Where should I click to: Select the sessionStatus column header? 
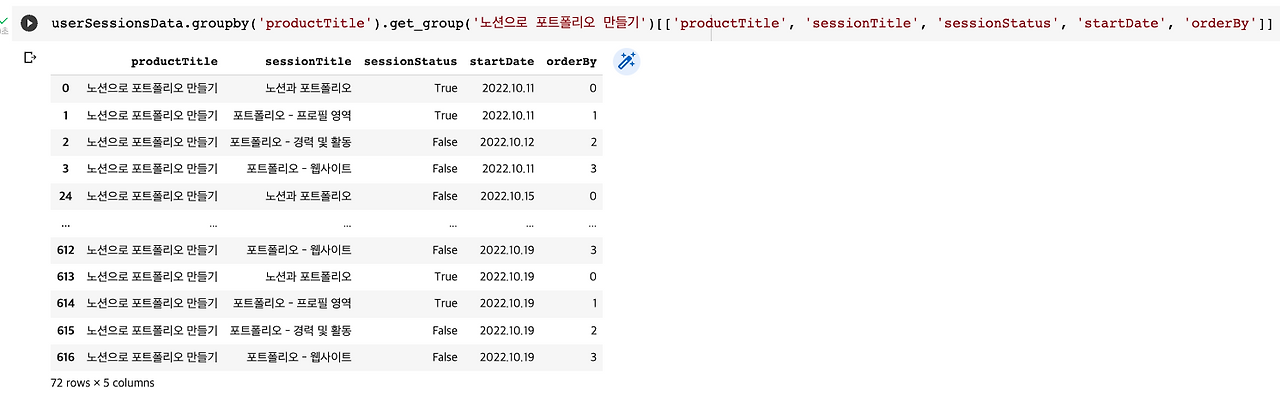click(x=410, y=61)
